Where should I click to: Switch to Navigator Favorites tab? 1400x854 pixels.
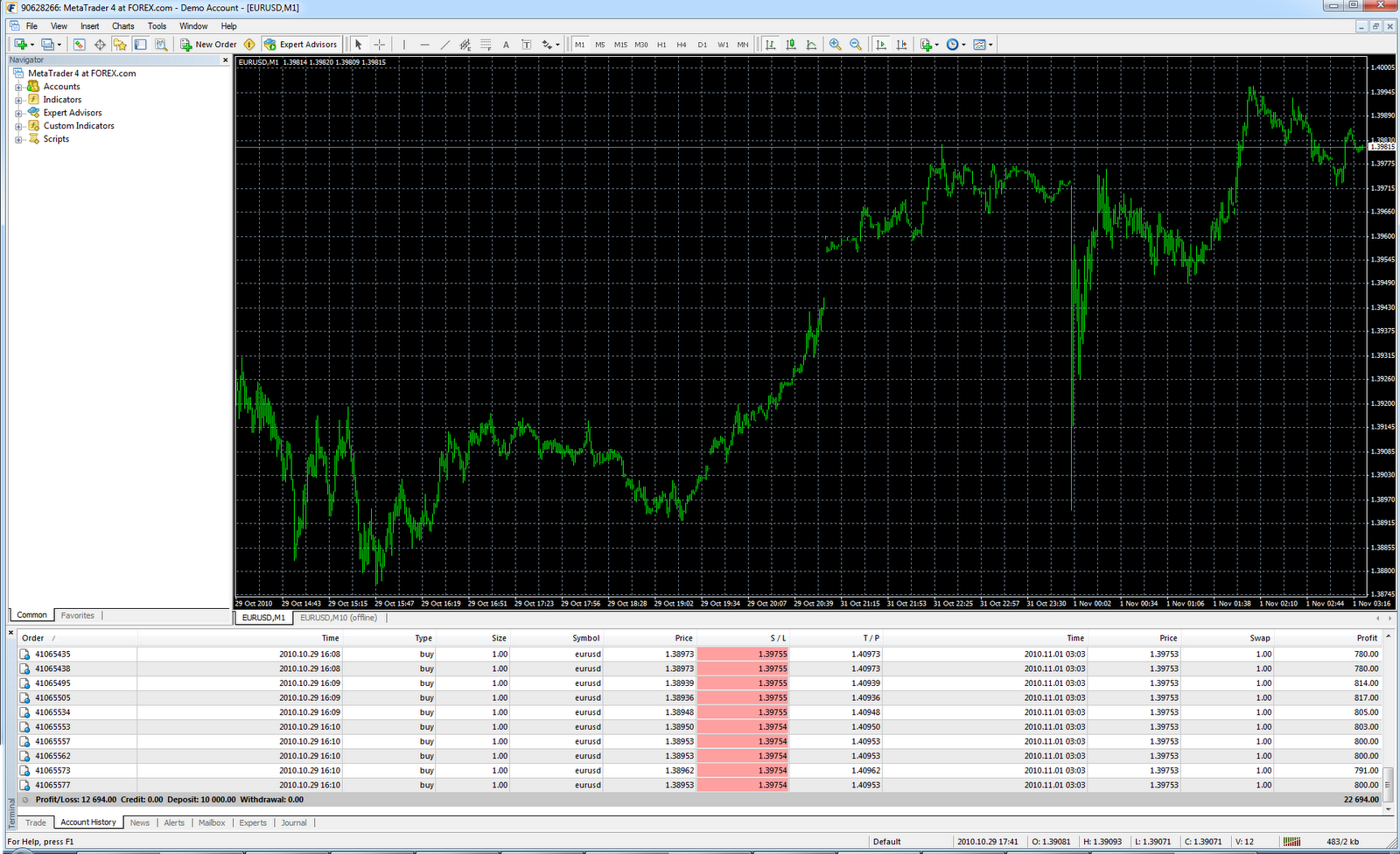[x=78, y=616]
